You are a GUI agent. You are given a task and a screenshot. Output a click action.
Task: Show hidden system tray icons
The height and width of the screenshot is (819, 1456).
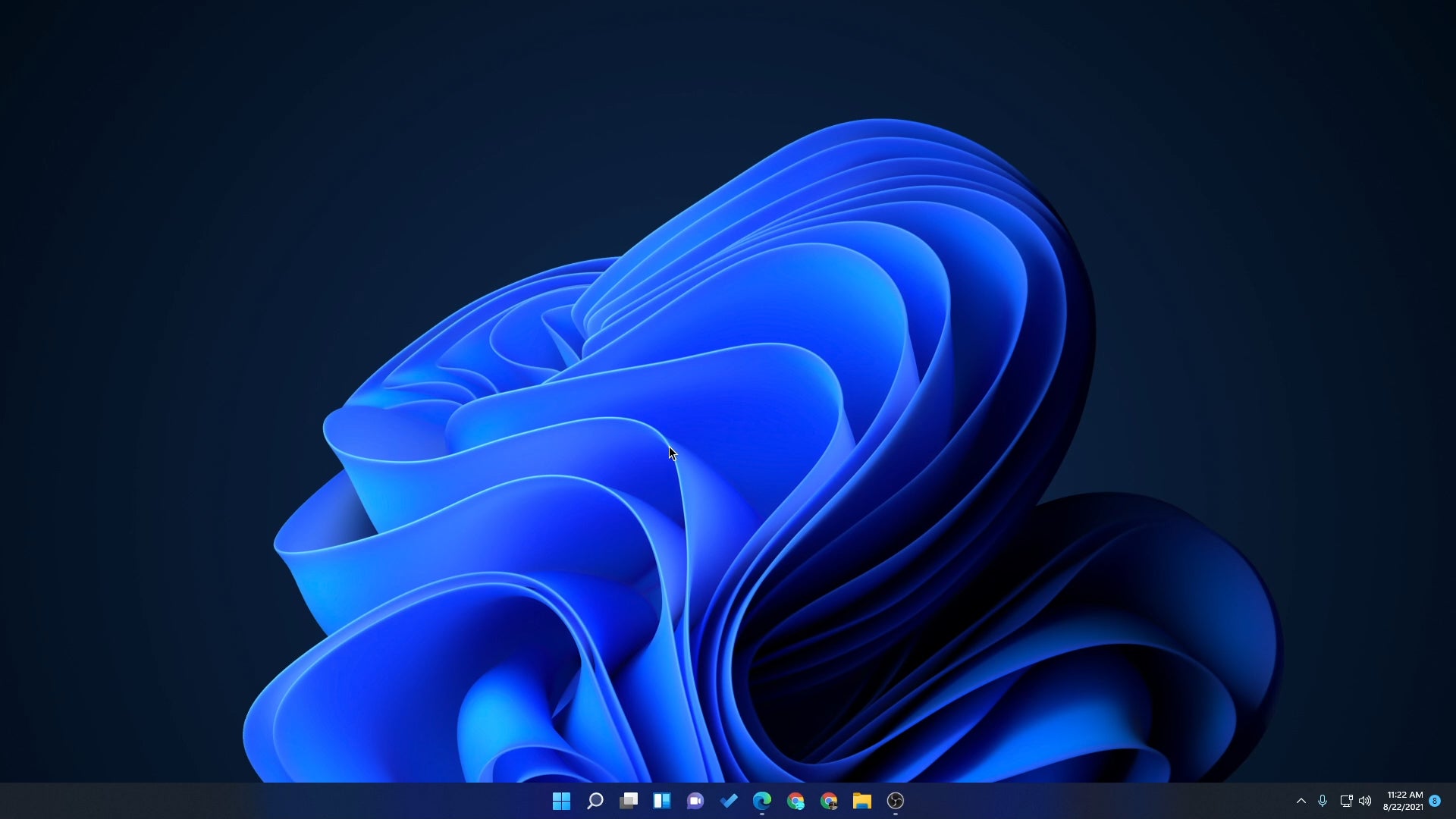click(1301, 801)
